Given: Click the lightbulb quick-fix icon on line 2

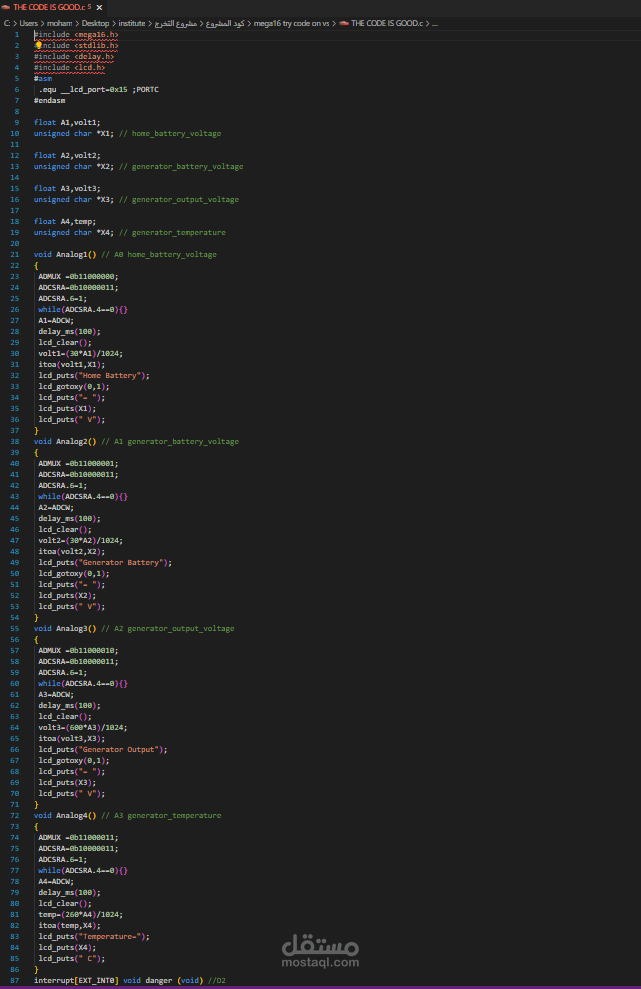Looking at the screenshot, I should pyautogui.click(x=38, y=45).
